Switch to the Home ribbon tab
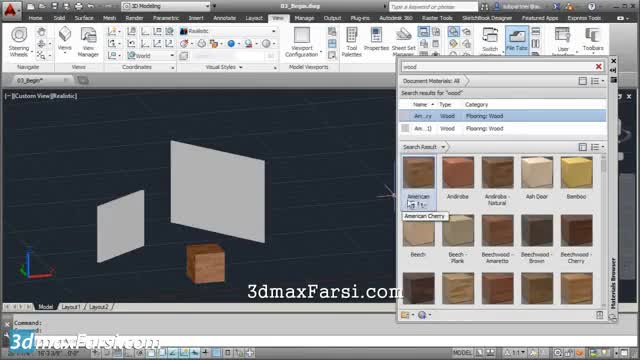 (x=36, y=18)
